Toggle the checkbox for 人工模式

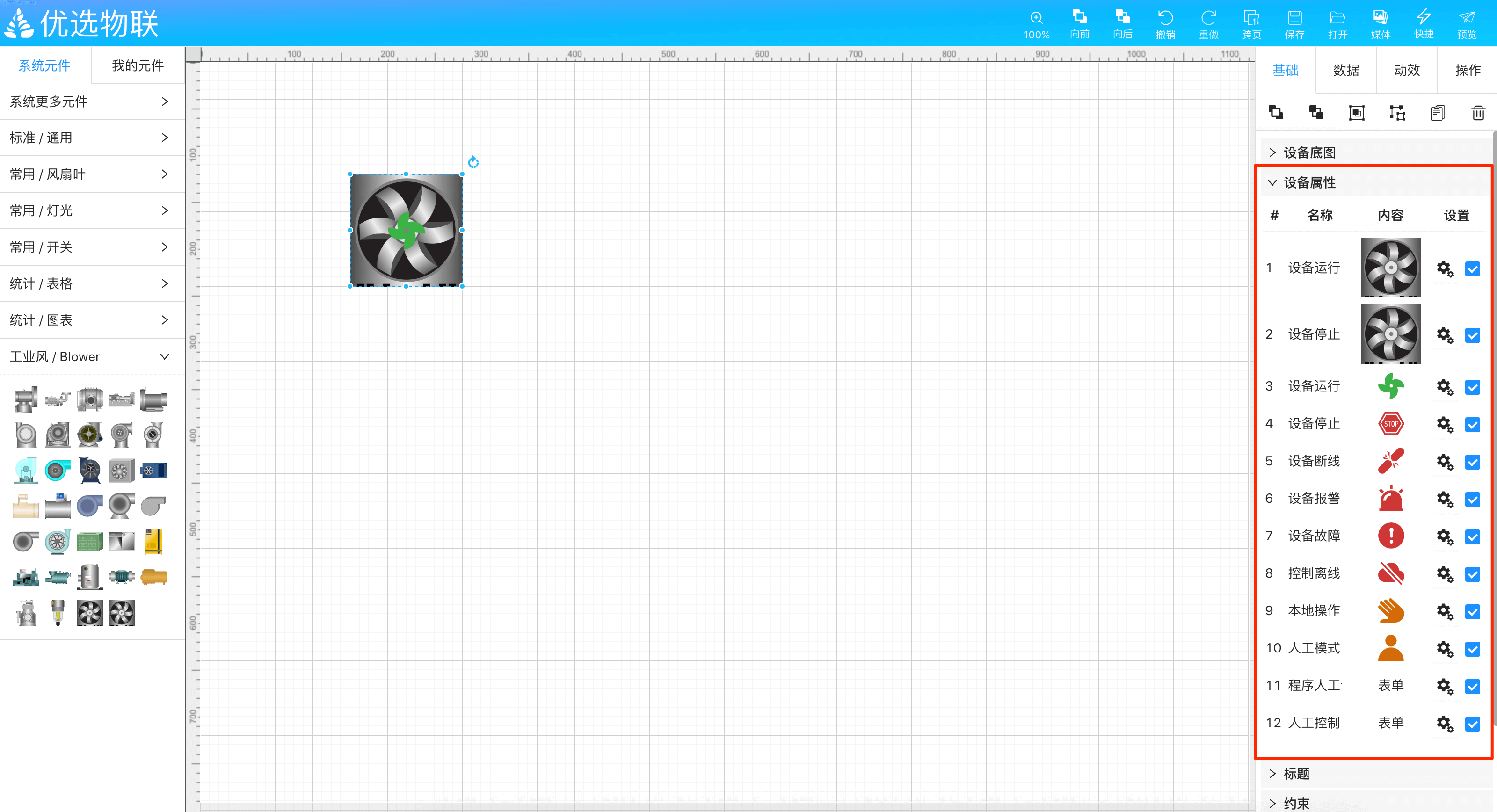(x=1472, y=649)
